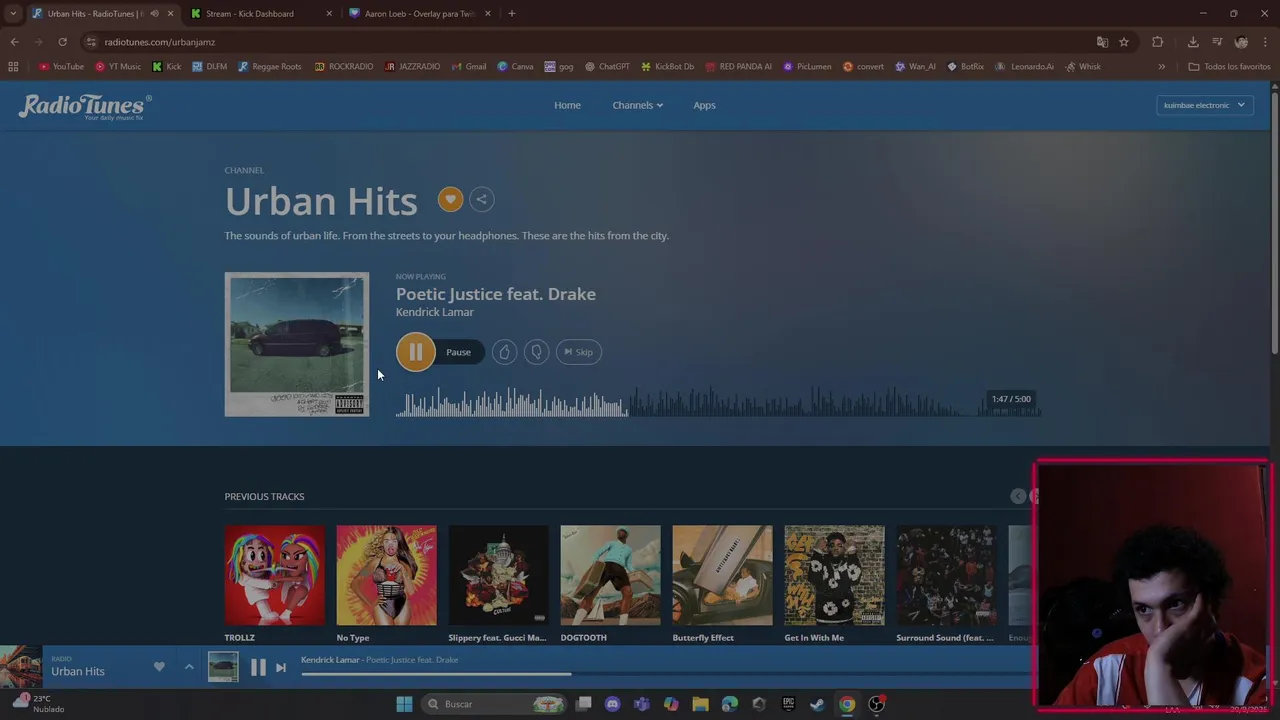Expand the Channels dropdown menu
The width and height of the screenshot is (1280, 720).
click(x=637, y=105)
